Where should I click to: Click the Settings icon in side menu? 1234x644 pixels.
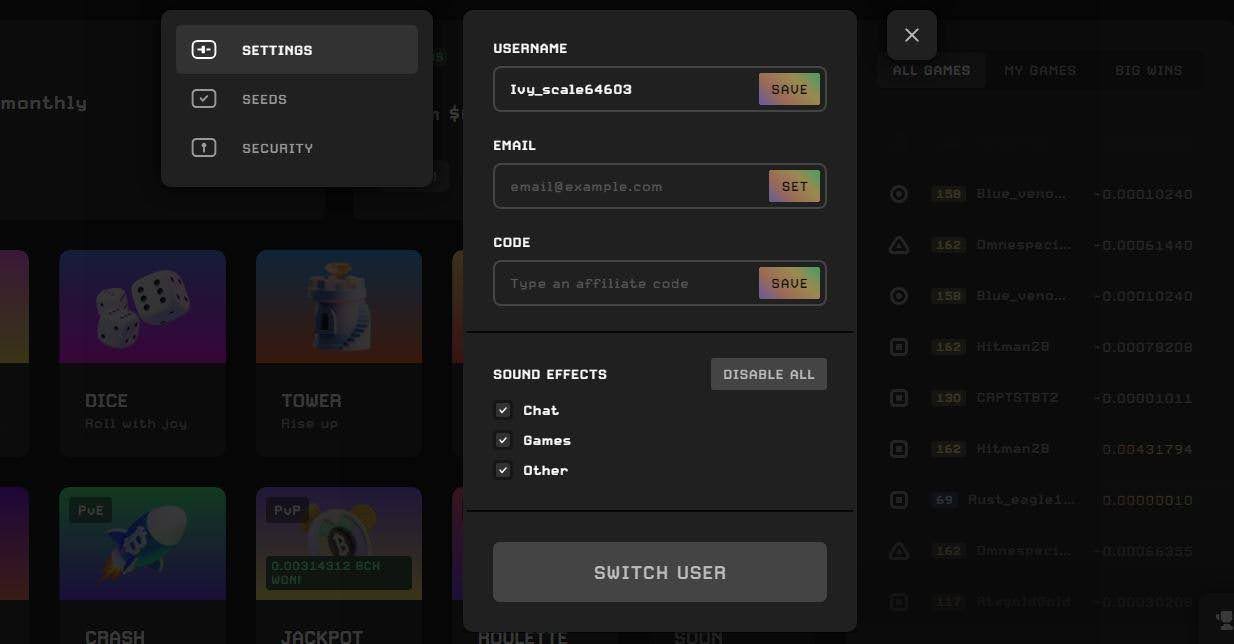[204, 50]
